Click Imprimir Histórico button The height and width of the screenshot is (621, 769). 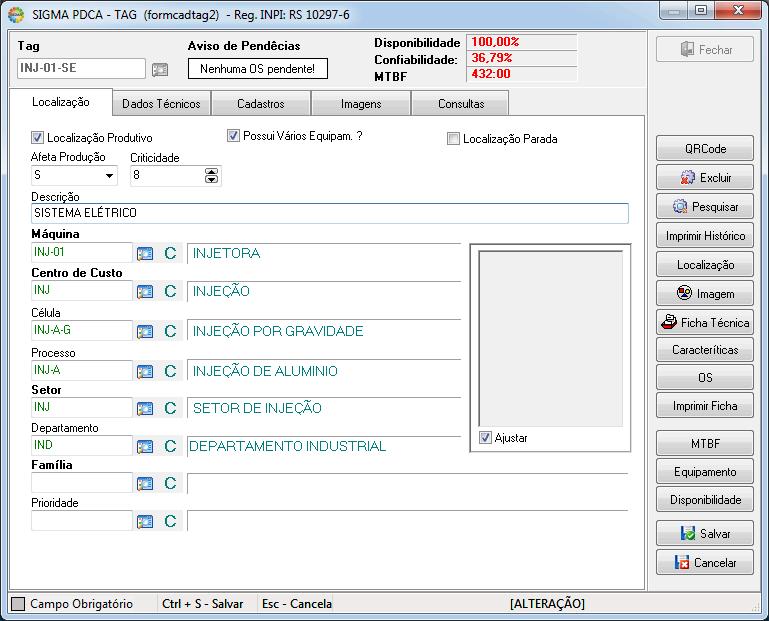(x=705, y=236)
